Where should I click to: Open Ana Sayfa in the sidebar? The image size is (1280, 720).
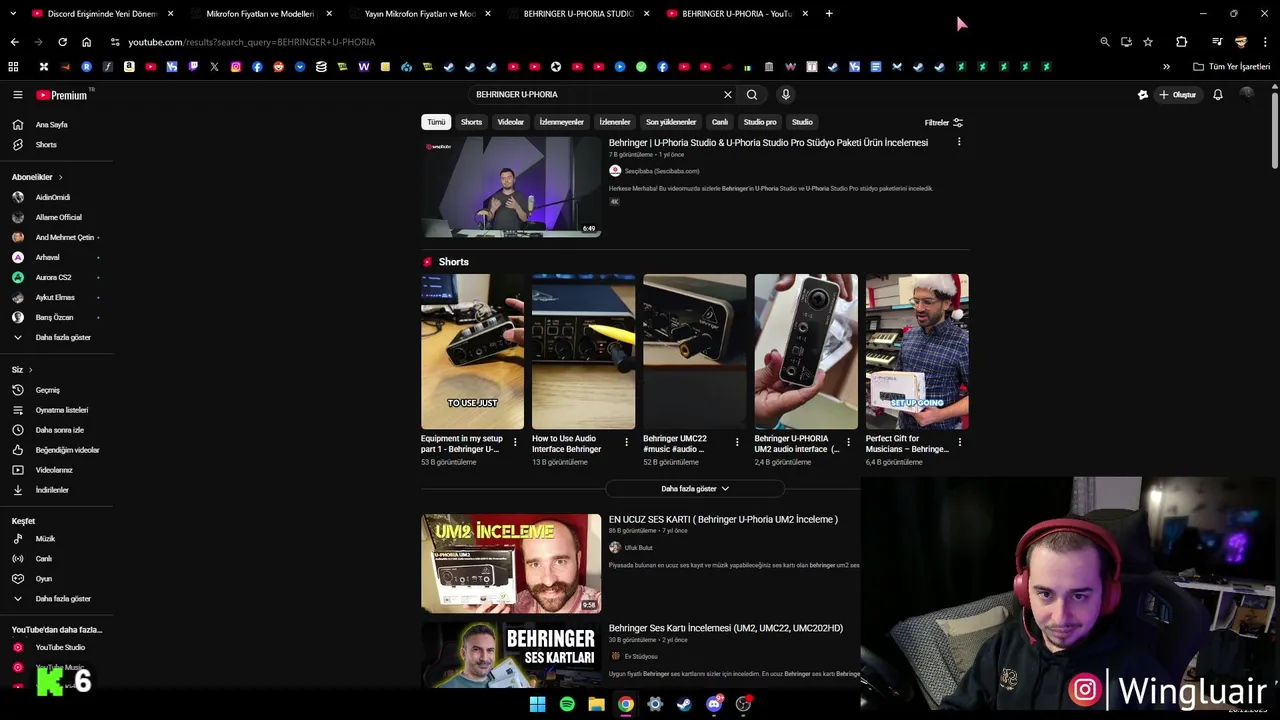[x=52, y=125]
